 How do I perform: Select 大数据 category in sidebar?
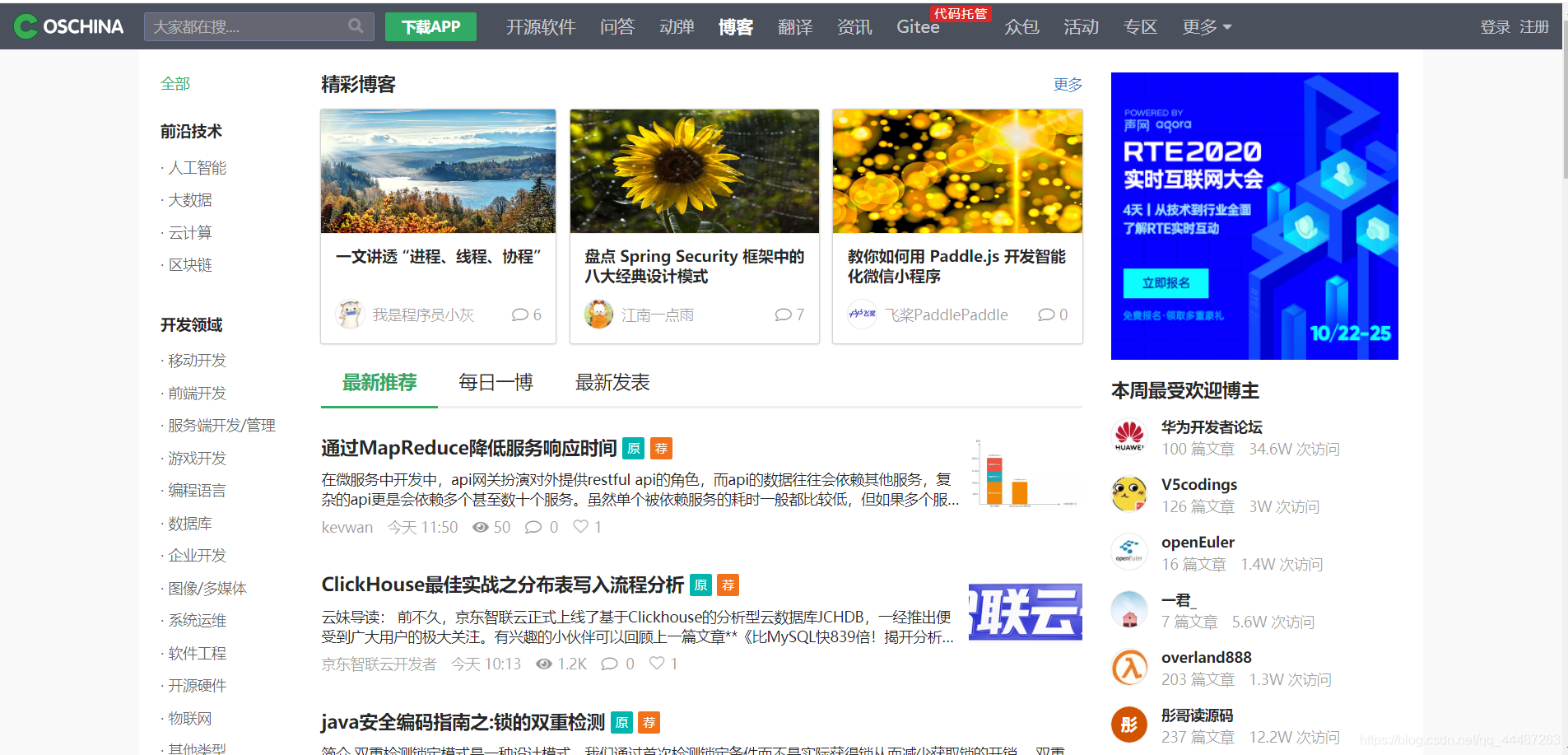pyautogui.click(x=190, y=200)
